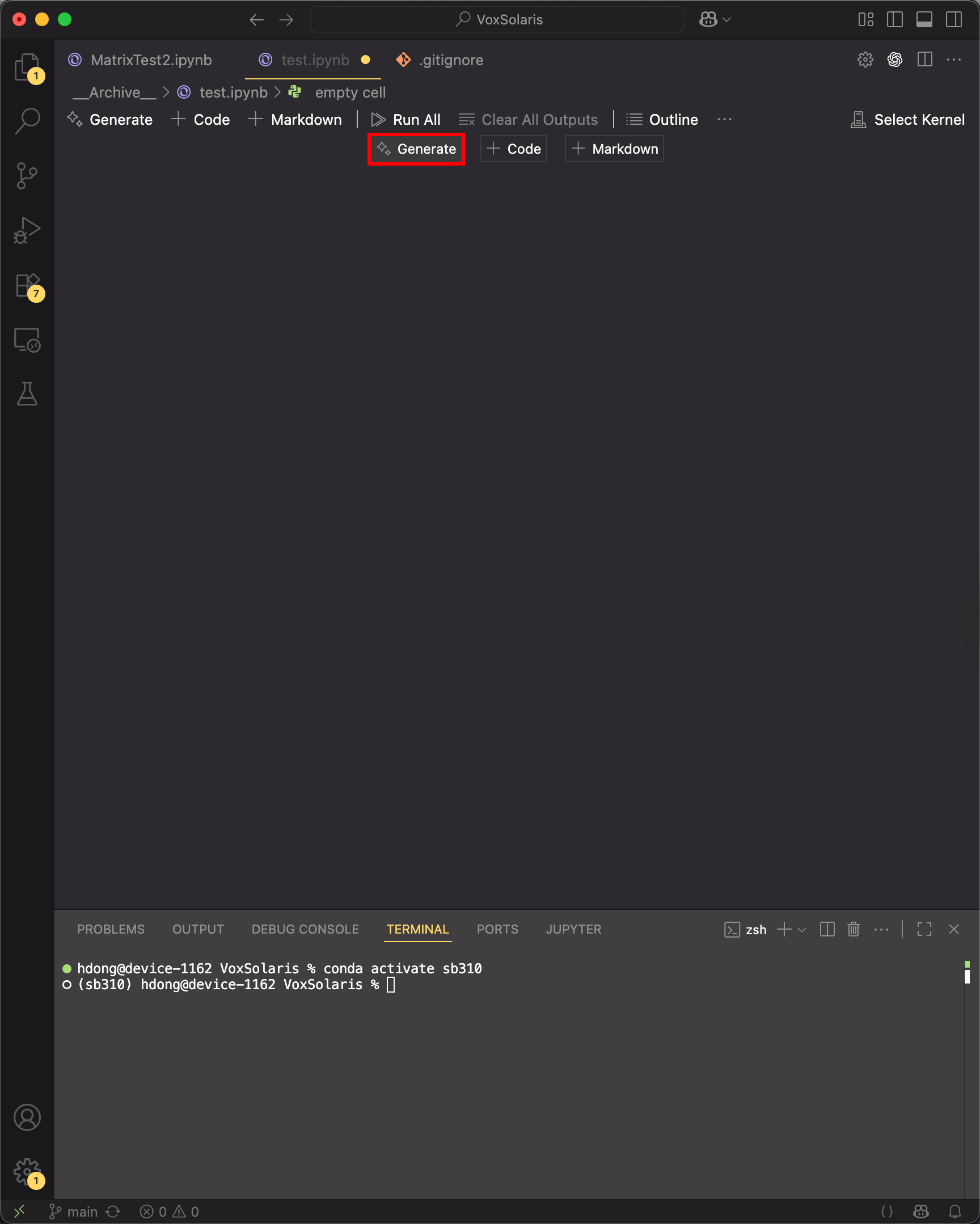
Task: Expand the new terminal launch profile dropdown
Action: click(x=802, y=930)
